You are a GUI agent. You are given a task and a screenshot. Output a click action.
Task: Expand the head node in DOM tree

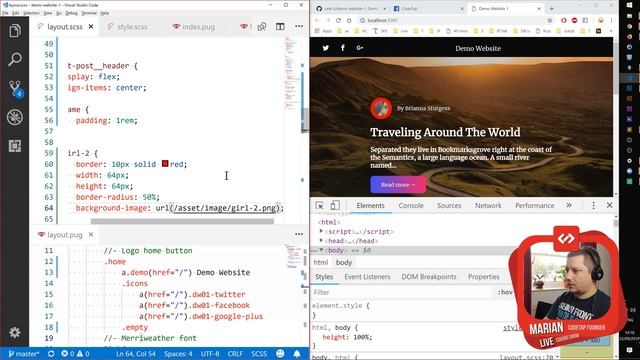pos(321,240)
